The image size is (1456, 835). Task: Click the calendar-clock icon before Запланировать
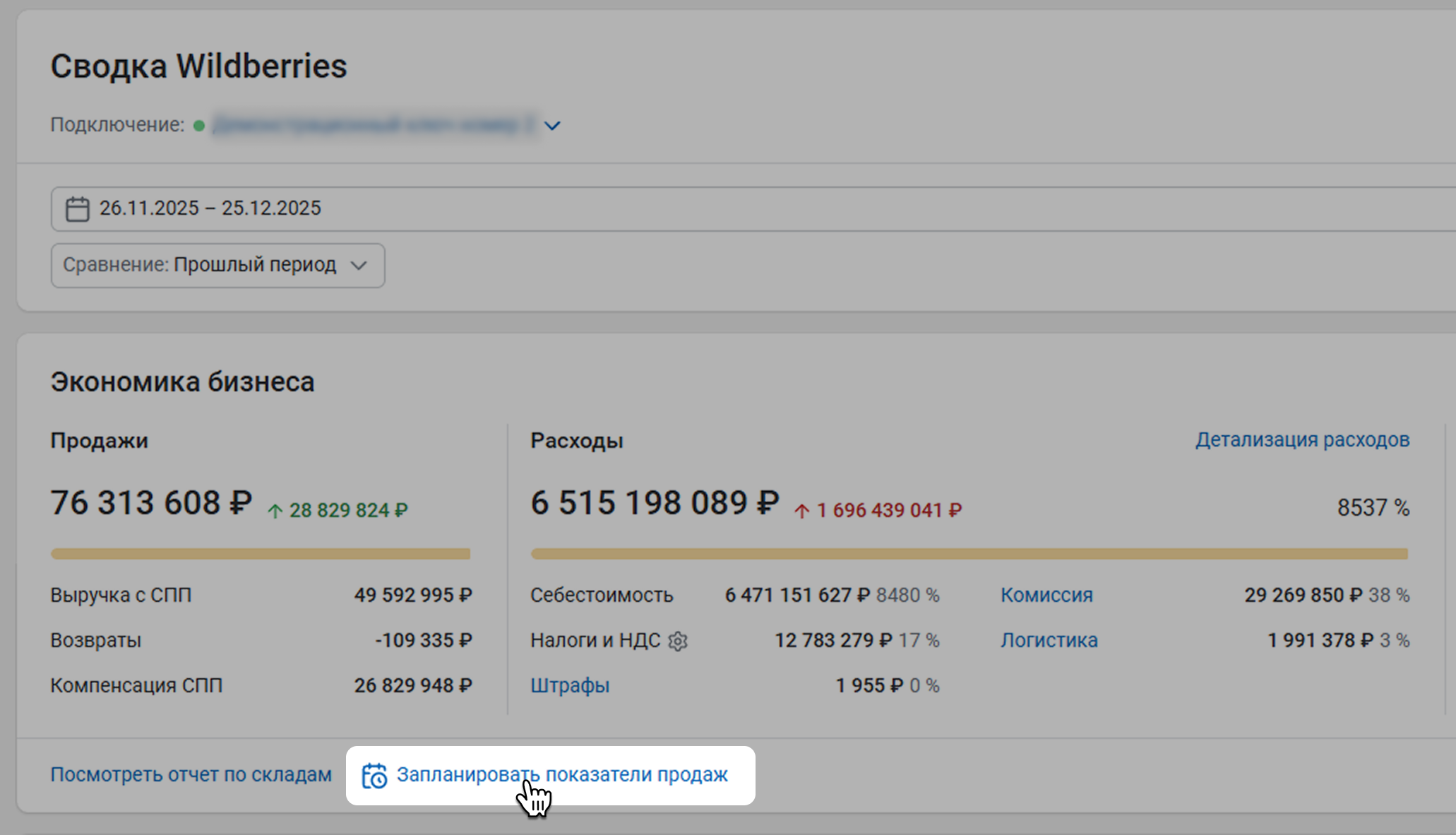coord(374,776)
